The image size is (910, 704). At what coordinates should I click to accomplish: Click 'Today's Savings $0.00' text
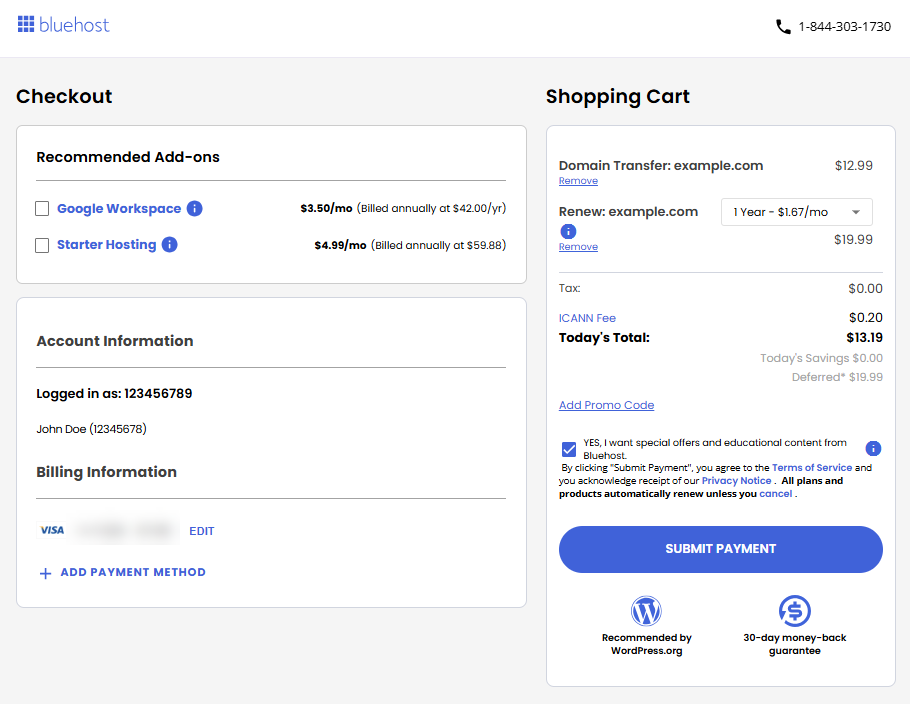[821, 358]
